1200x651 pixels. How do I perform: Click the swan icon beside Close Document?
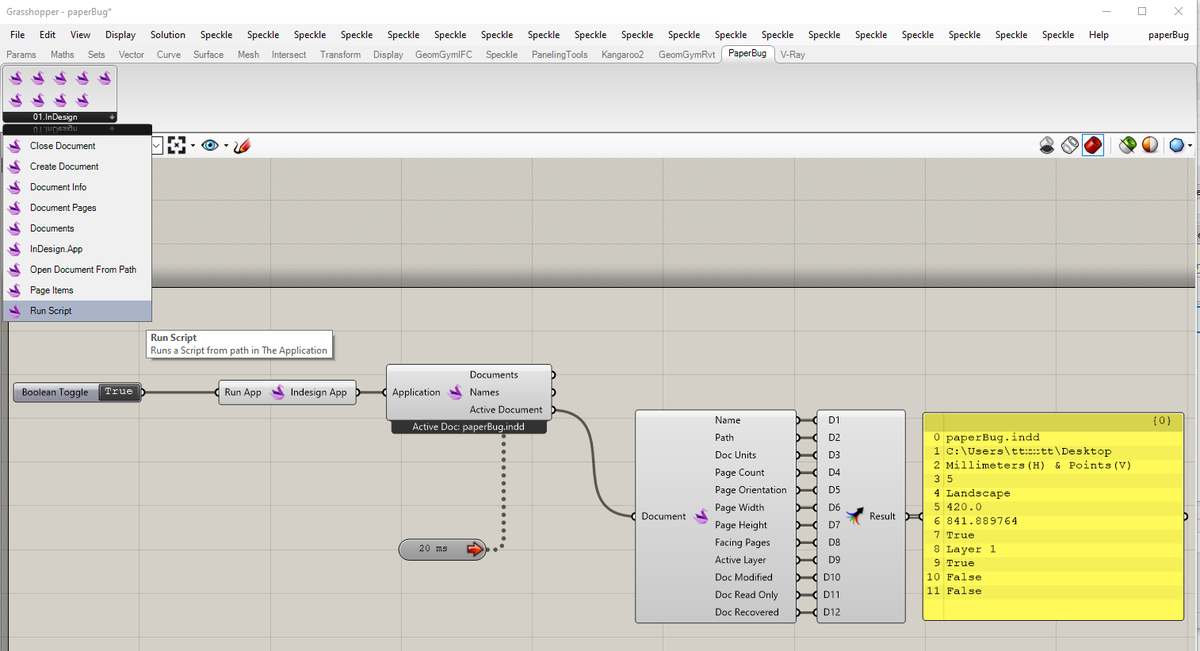click(x=15, y=146)
